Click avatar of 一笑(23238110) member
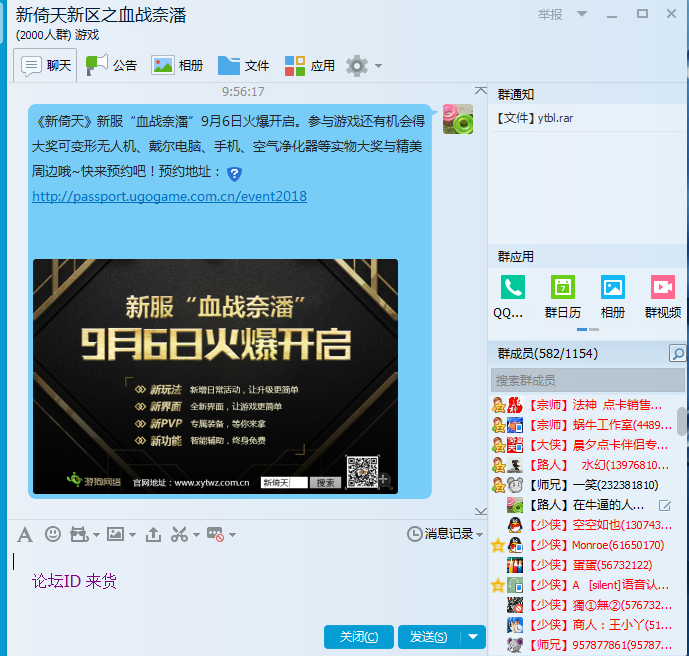The width and height of the screenshot is (689, 656). coord(515,485)
